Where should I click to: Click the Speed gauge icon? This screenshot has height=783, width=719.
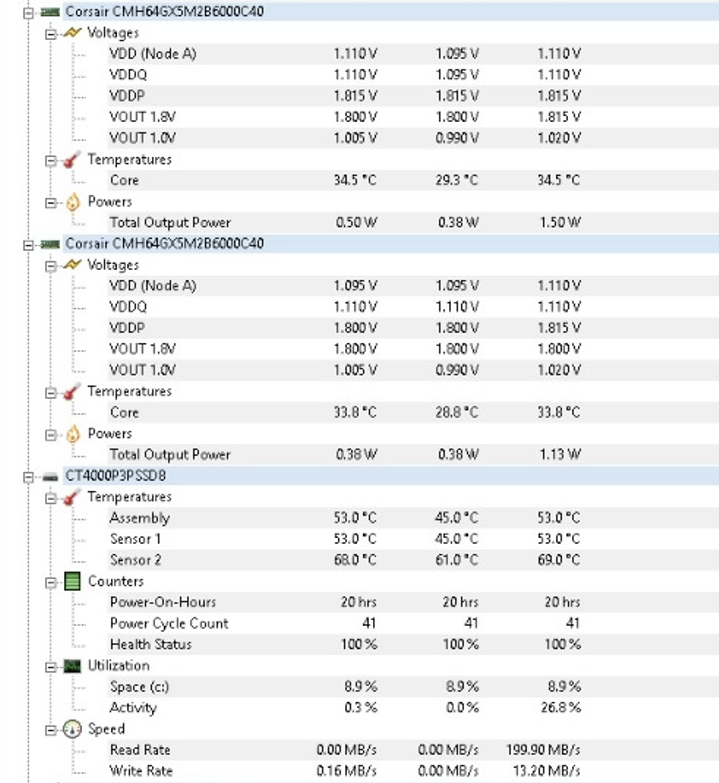point(72,729)
